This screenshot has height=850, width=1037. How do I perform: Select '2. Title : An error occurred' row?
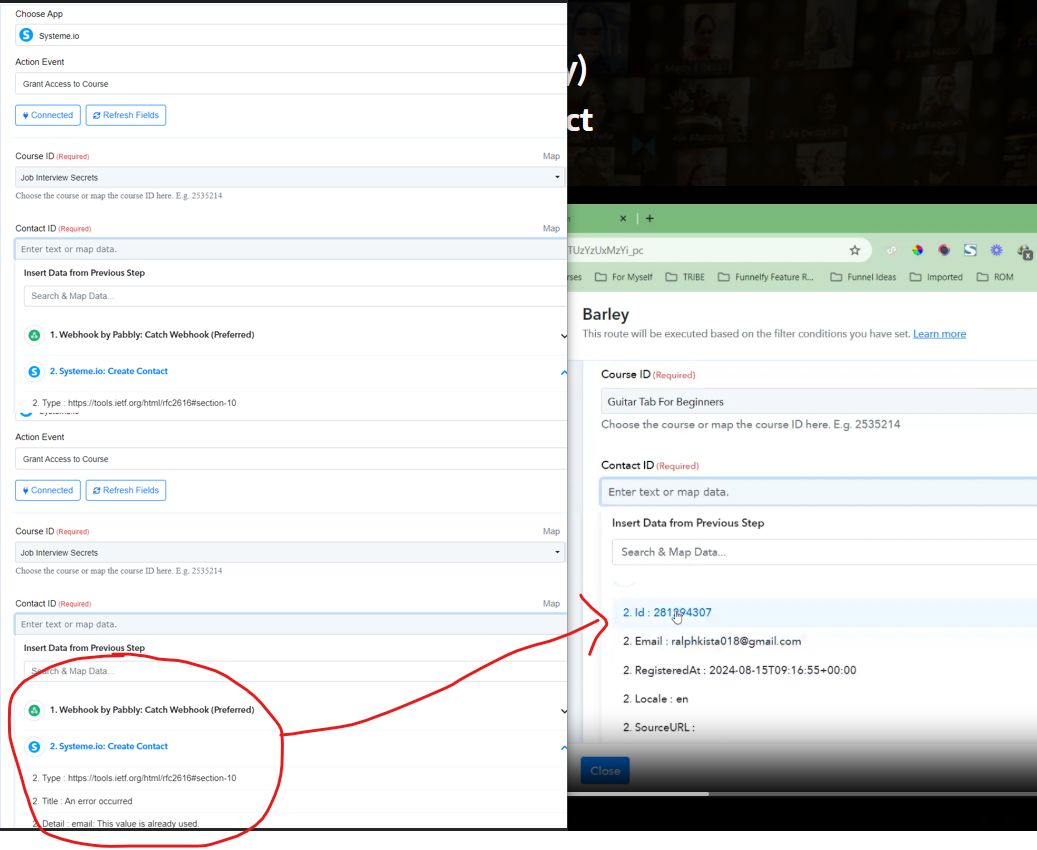(83, 801)
